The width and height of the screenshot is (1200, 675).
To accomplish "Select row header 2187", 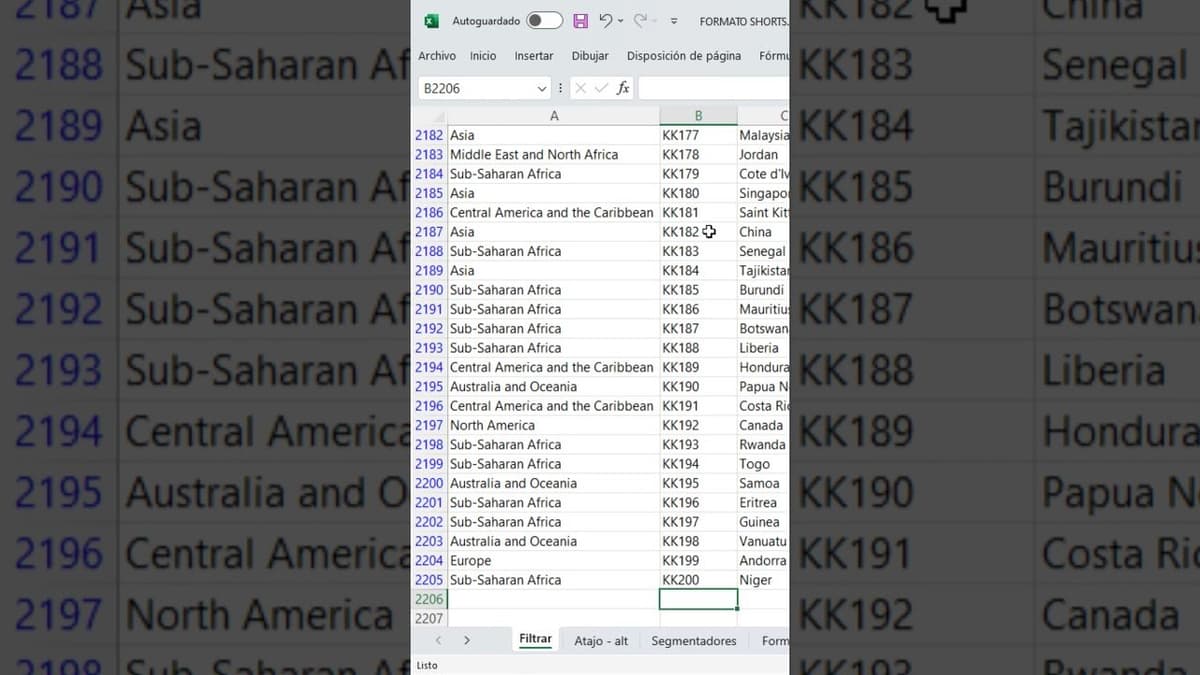I will [x=429, y=232].
